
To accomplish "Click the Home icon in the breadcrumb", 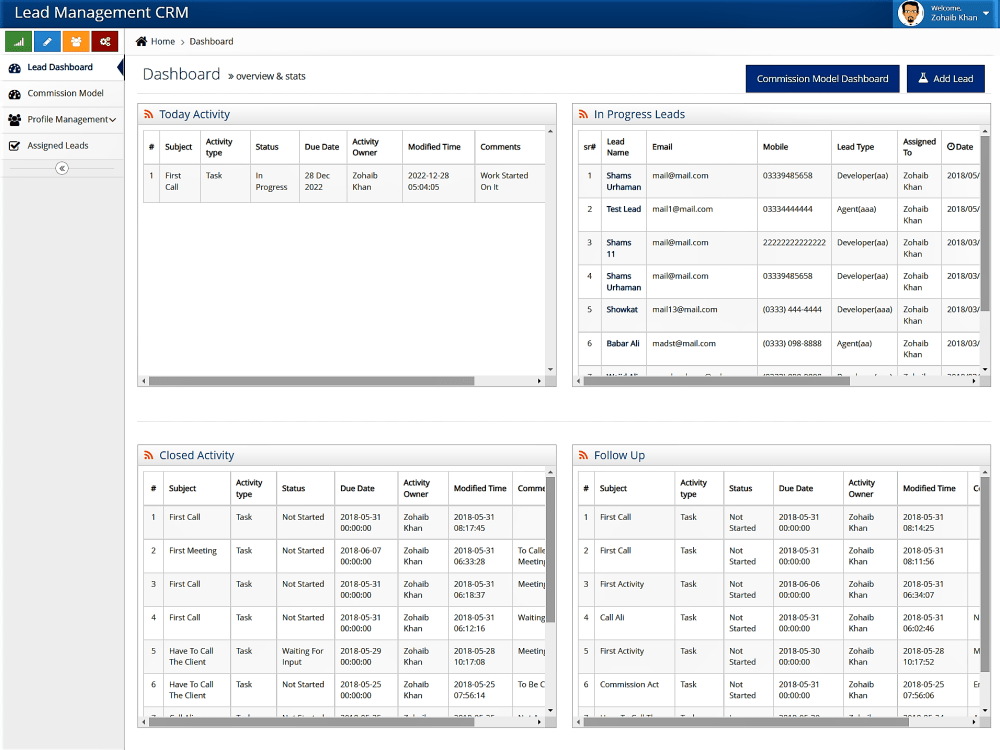I will click(142, 41).
